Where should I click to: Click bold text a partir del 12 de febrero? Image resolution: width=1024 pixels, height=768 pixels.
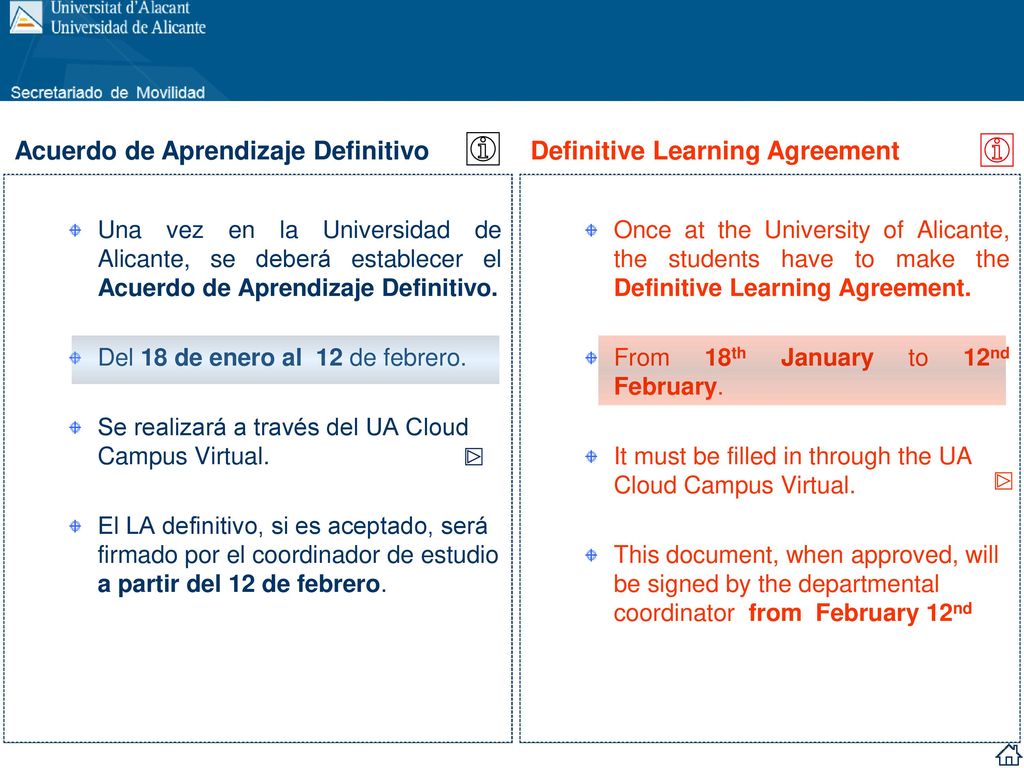[238, 583]
